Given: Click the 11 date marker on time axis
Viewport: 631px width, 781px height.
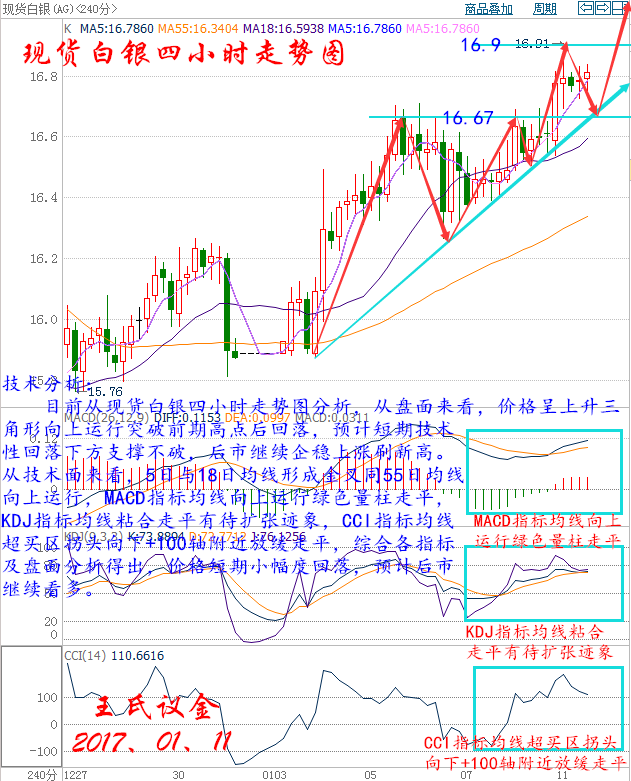Looking at the screenshot, I should coord(562,774).
